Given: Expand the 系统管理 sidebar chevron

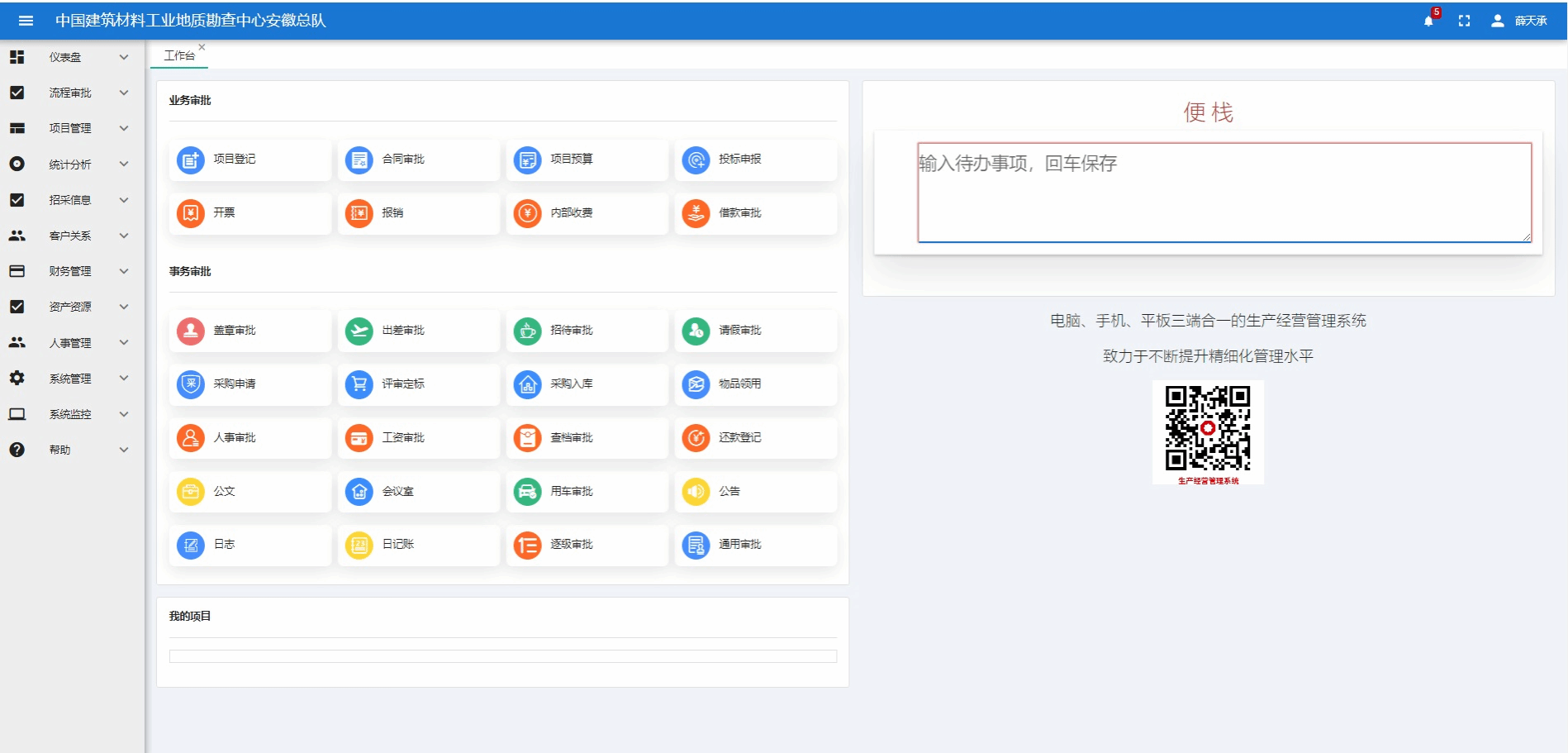Looking at the screenshot, I should tap(124, 379).
